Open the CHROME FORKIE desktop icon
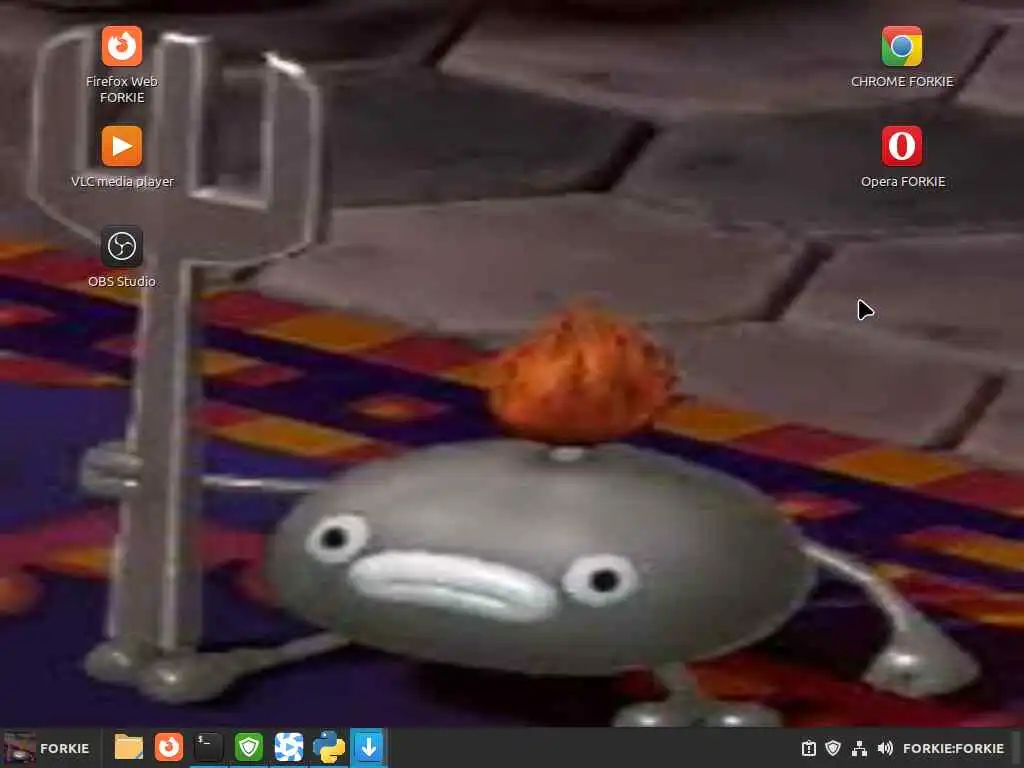 point(901,57)
